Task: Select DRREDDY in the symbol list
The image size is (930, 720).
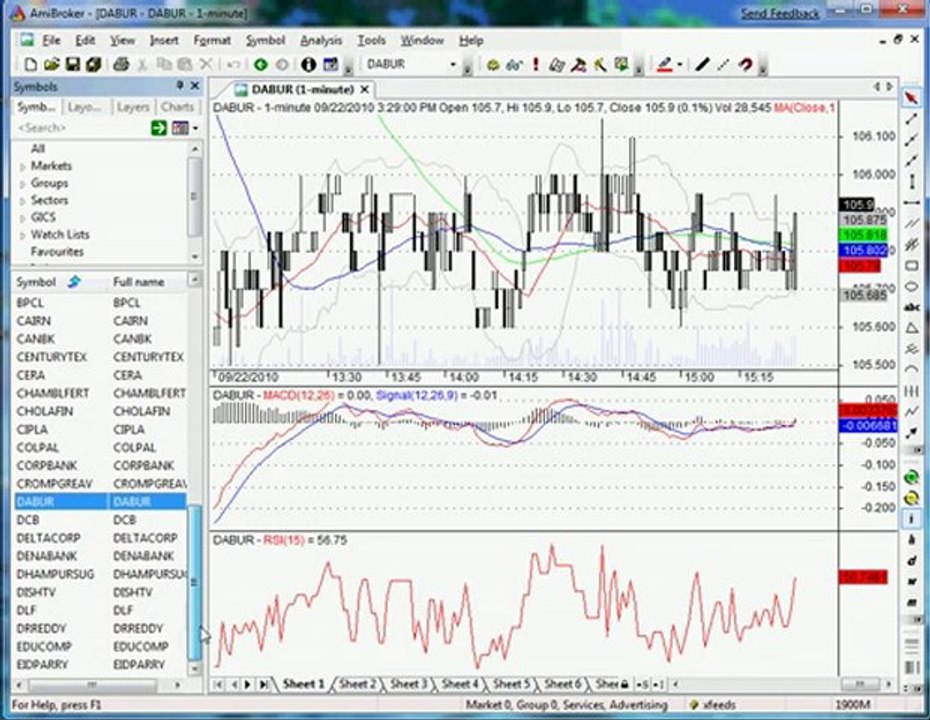Action: [x=101, y=628]
